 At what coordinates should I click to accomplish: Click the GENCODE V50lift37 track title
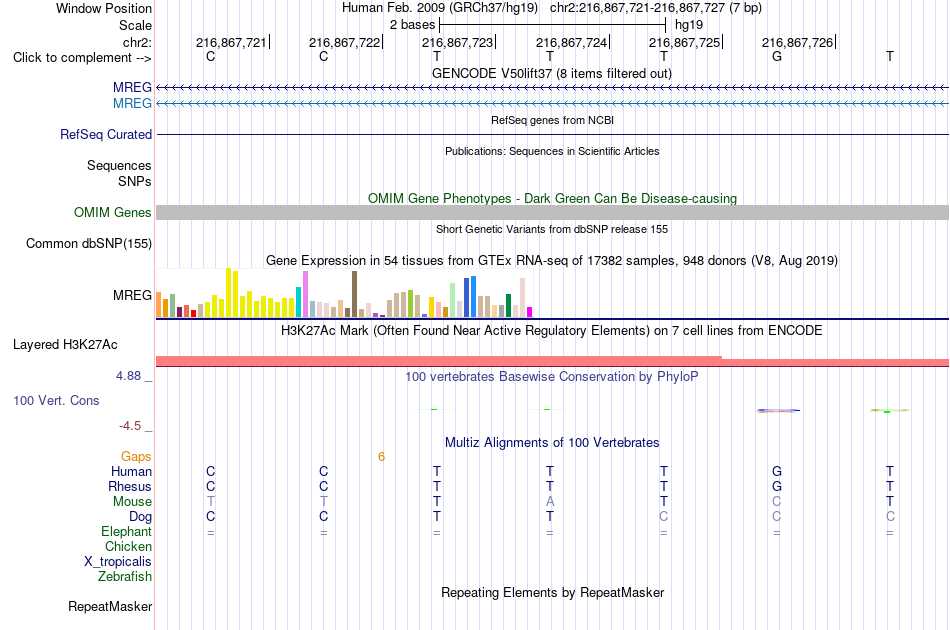(551, 73)
